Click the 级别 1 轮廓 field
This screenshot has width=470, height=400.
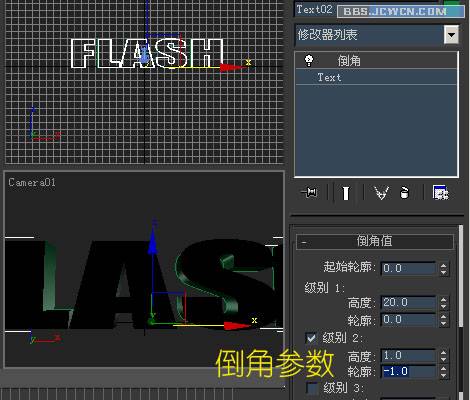408,320
